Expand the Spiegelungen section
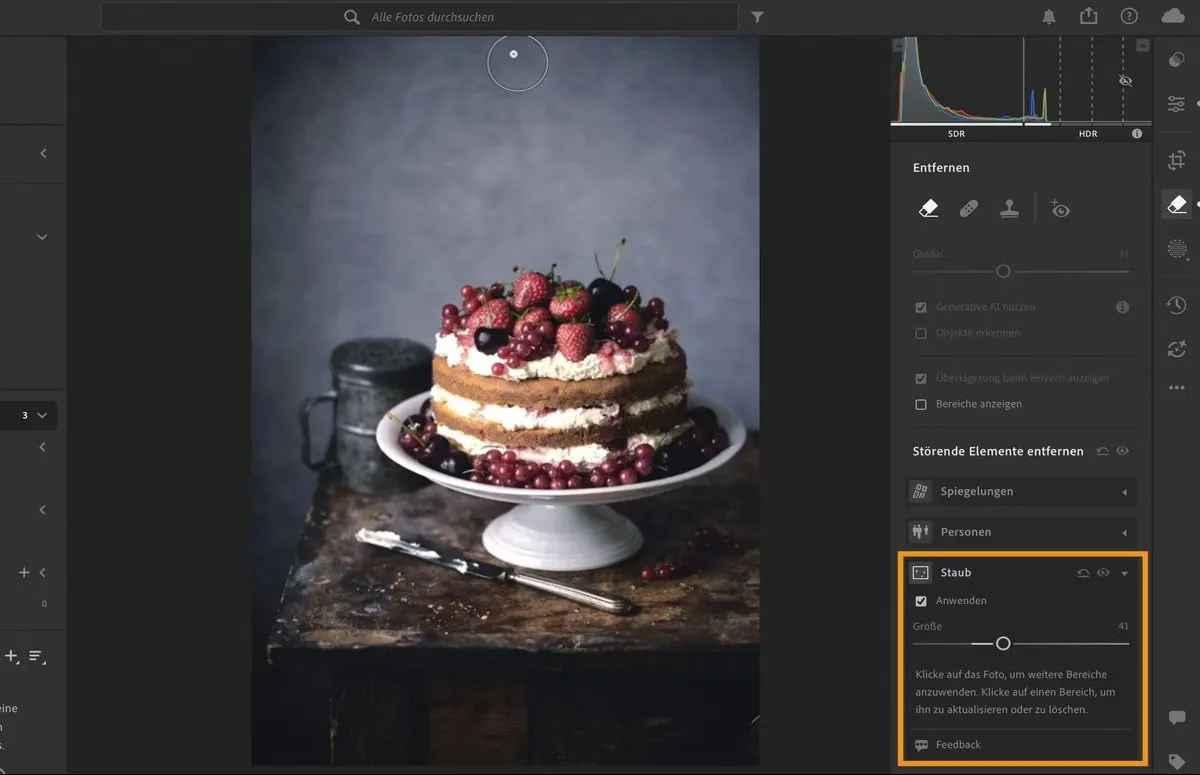Image resolution: width=1200 pixels, height=775 pixels. point(1124,491)
